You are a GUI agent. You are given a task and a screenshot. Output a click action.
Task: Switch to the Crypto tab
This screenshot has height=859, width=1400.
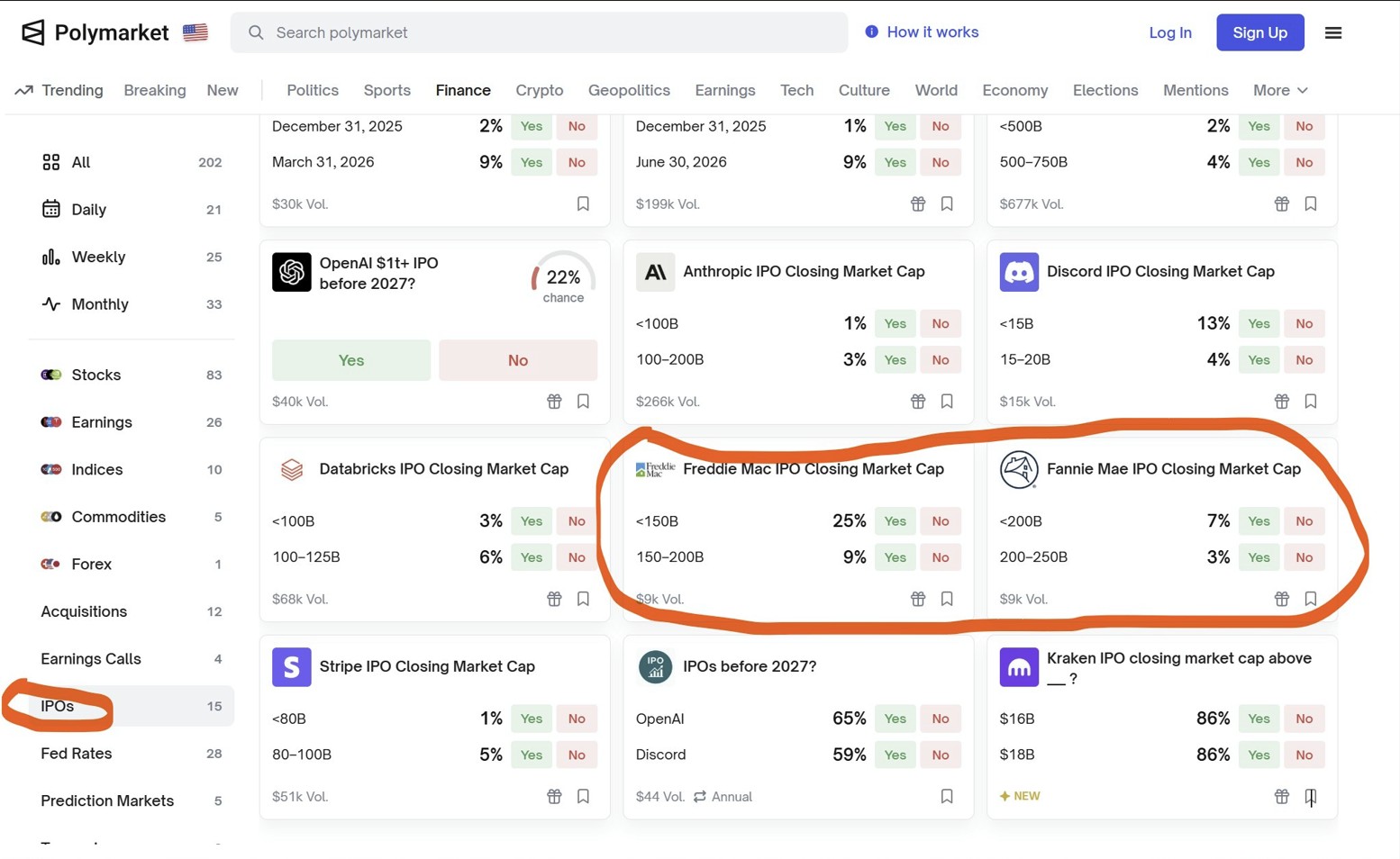pos(540,90)
